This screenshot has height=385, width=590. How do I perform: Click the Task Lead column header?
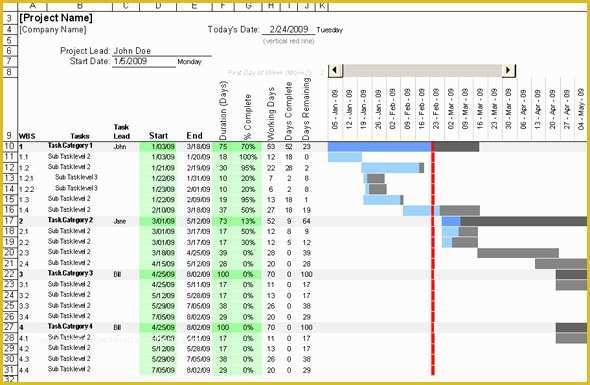(x=122, y=132)
